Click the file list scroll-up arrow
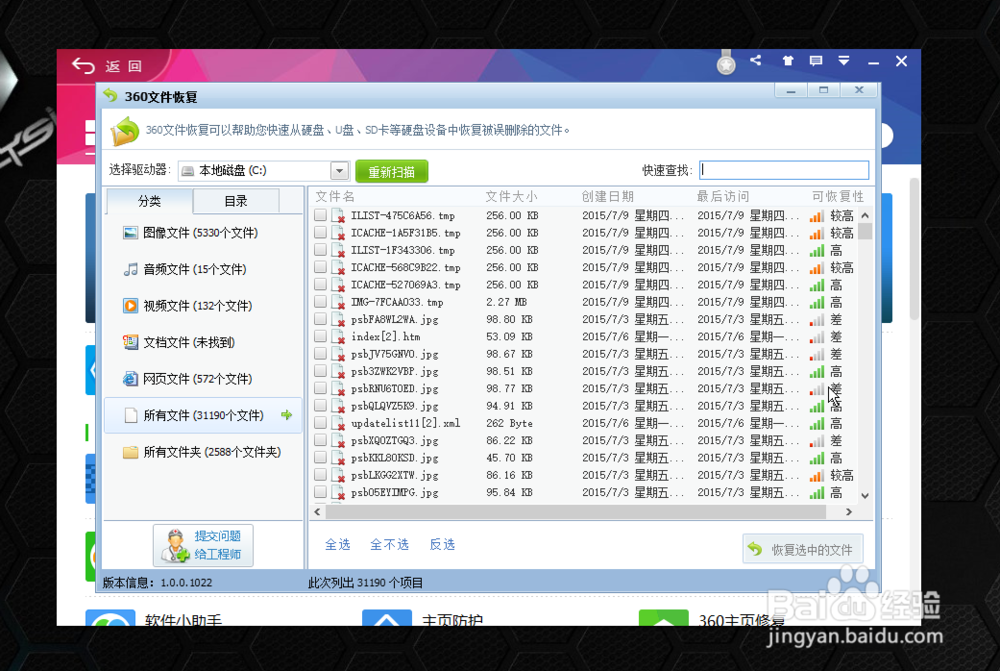 tap(865, 216)
